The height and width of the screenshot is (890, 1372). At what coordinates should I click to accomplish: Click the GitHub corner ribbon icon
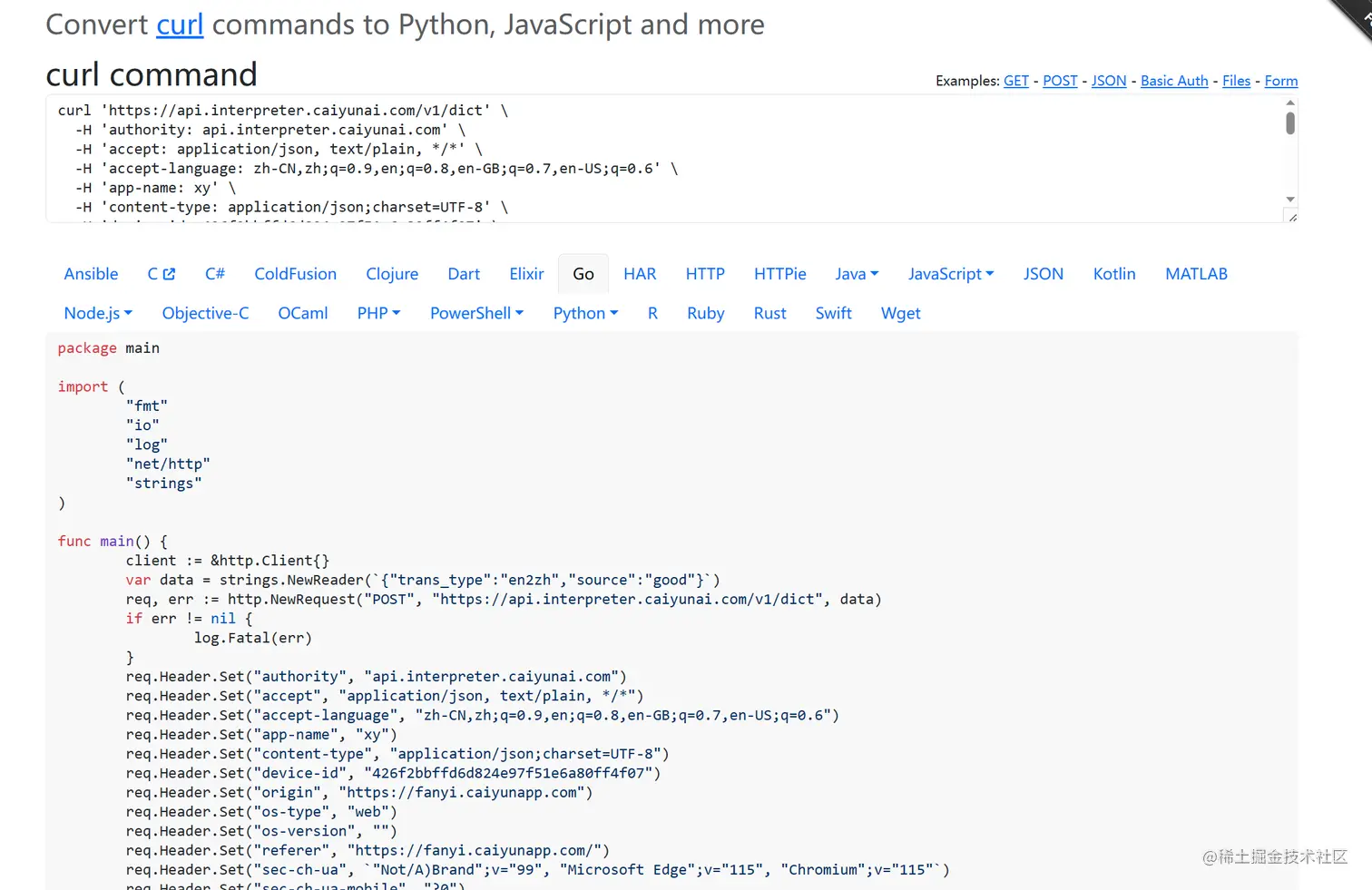pos(1356,15)
